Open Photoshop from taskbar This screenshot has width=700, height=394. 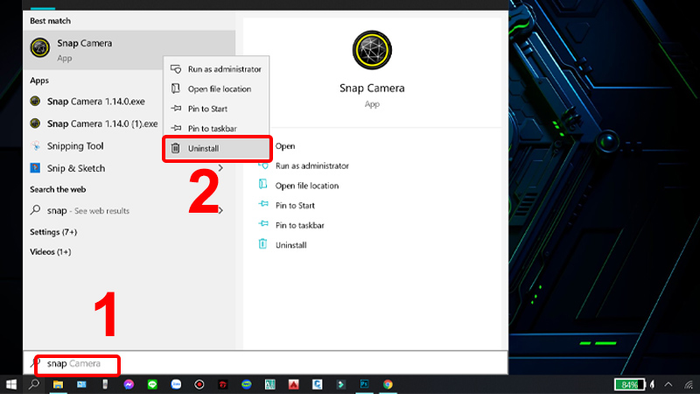364,384
